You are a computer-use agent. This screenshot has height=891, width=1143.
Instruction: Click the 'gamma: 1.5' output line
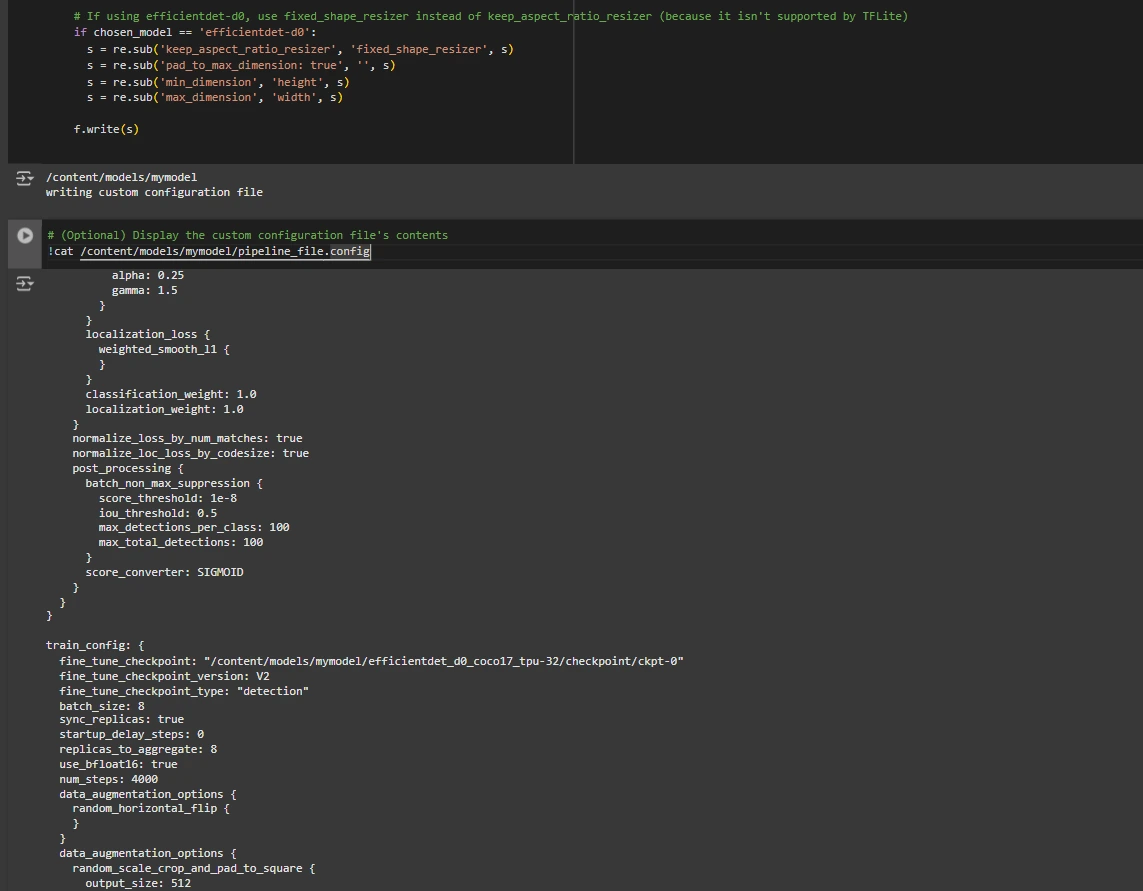pos(144,290)
